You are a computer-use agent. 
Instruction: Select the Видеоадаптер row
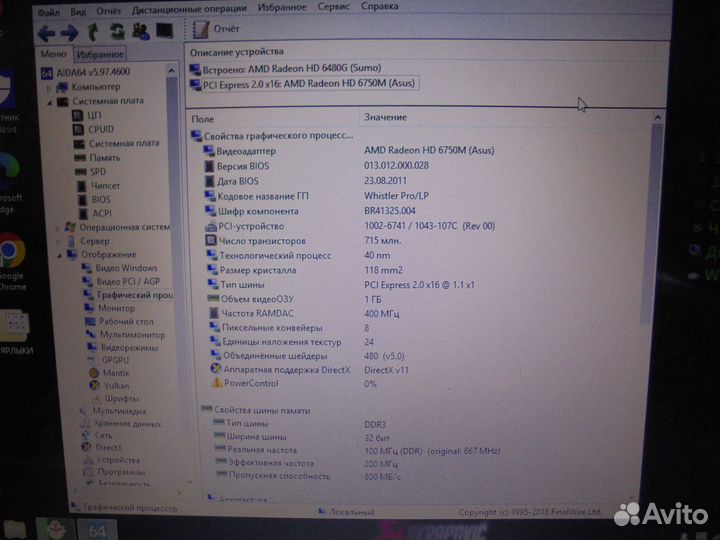pos(349,151)
